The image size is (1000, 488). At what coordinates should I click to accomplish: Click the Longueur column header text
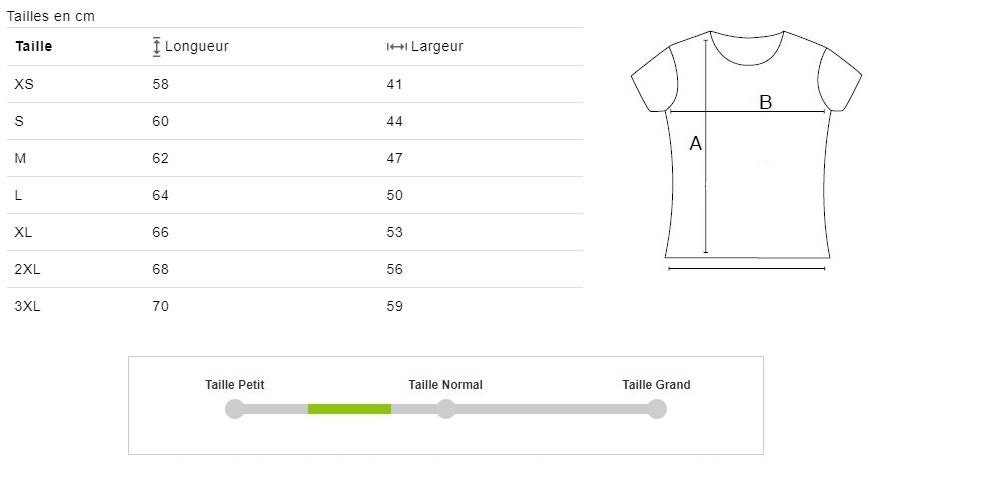(196, 47)
